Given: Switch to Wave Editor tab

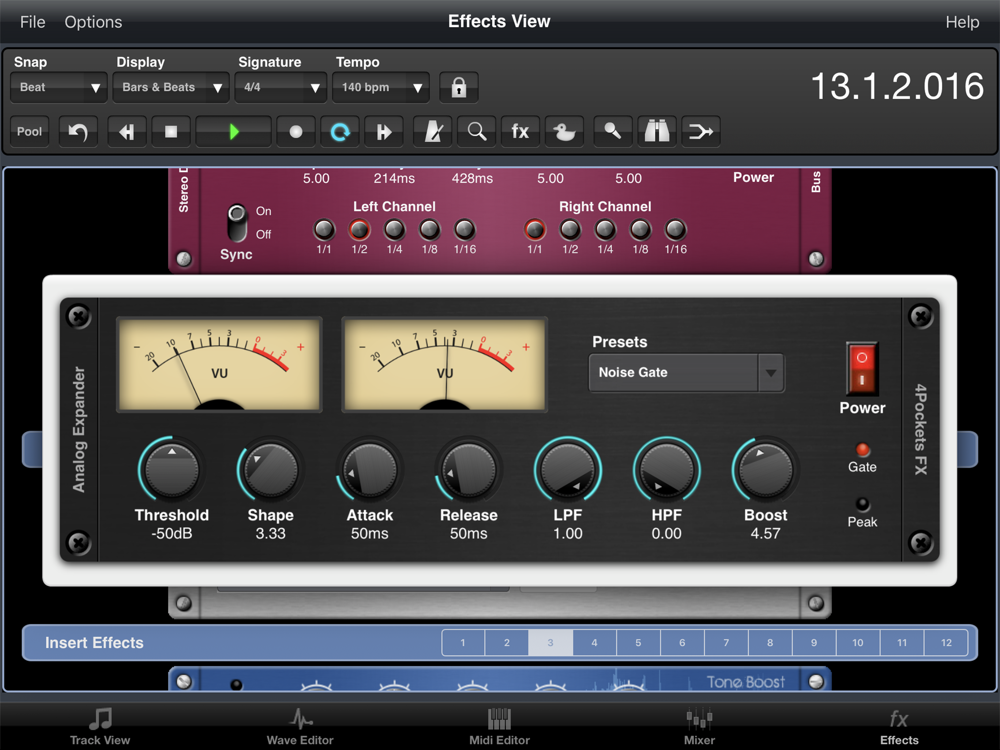Looking at the screenshot, I should (300, 727).
